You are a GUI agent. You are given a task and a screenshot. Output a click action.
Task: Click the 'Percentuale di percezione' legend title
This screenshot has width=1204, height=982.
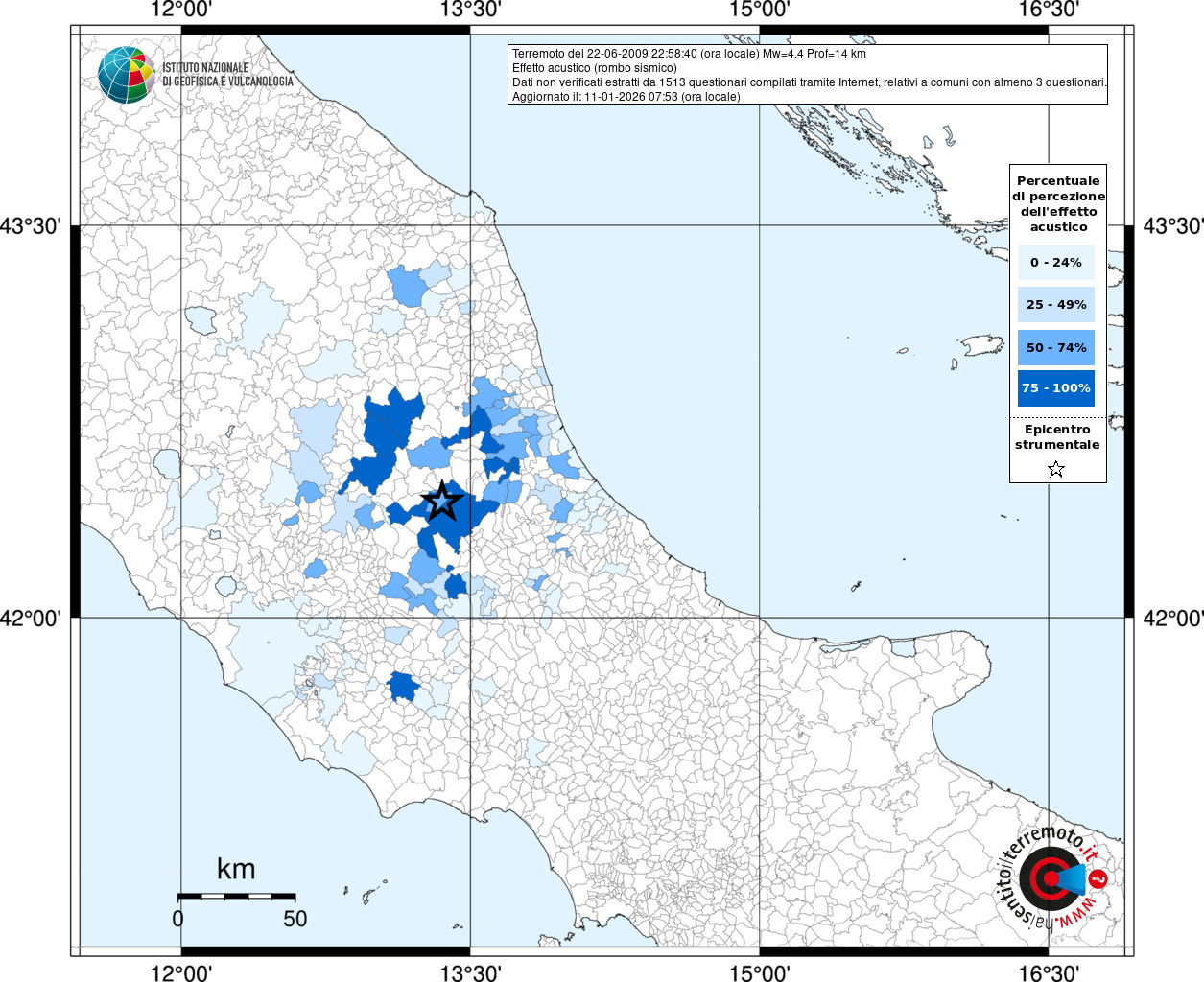(1058, 203)
